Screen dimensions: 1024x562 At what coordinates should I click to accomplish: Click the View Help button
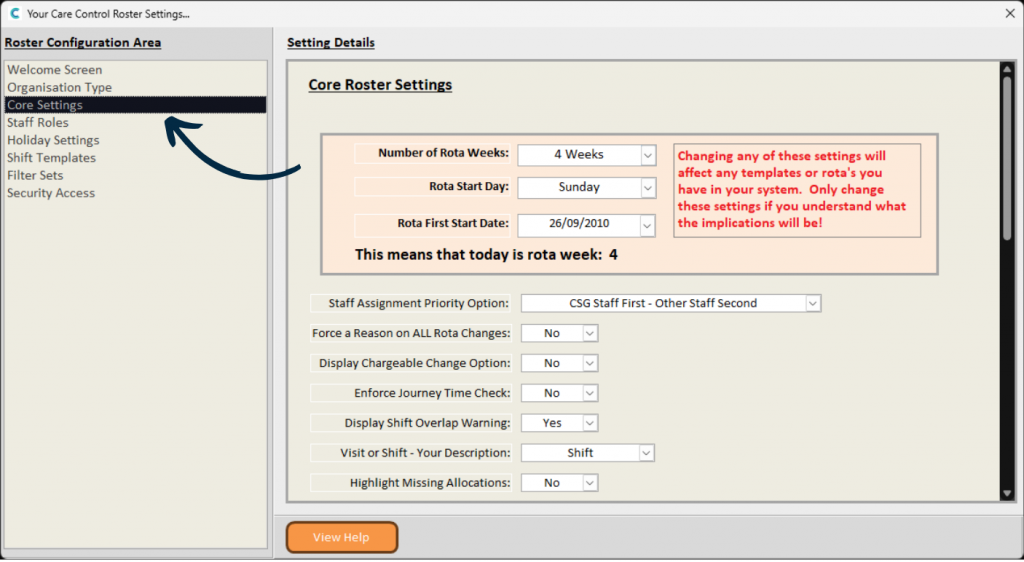342,538
